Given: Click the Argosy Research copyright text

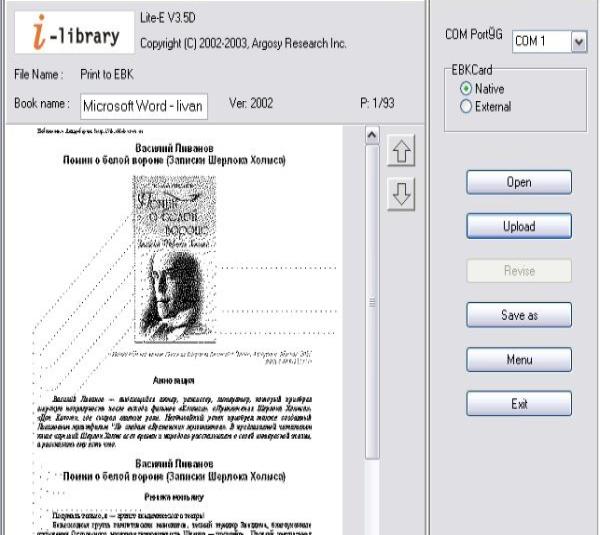Looking at the screenshot, I should (x=243, y=43).
